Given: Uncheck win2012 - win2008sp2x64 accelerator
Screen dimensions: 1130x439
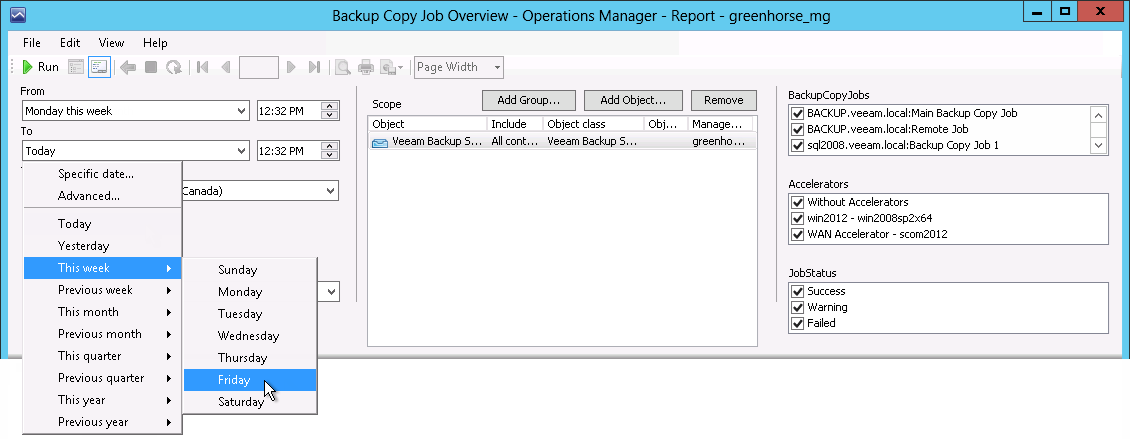Looking at the screenshot, I should pos(797,218).
